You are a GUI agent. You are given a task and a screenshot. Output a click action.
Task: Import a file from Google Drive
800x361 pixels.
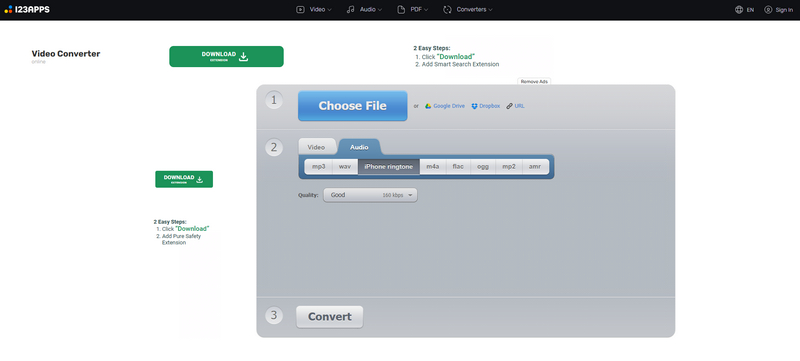pos(445,106)
